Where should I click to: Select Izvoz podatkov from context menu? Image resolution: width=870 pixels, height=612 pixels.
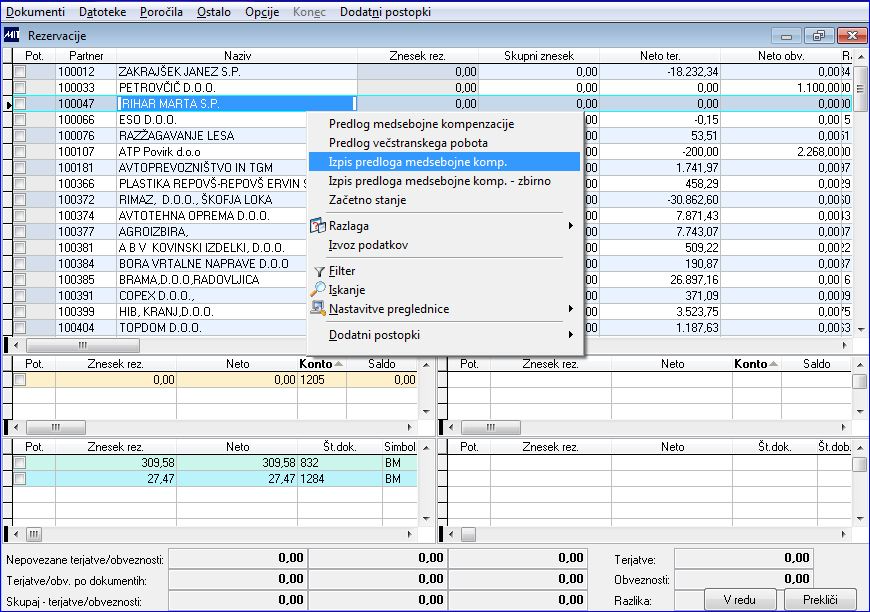point(368,245)
